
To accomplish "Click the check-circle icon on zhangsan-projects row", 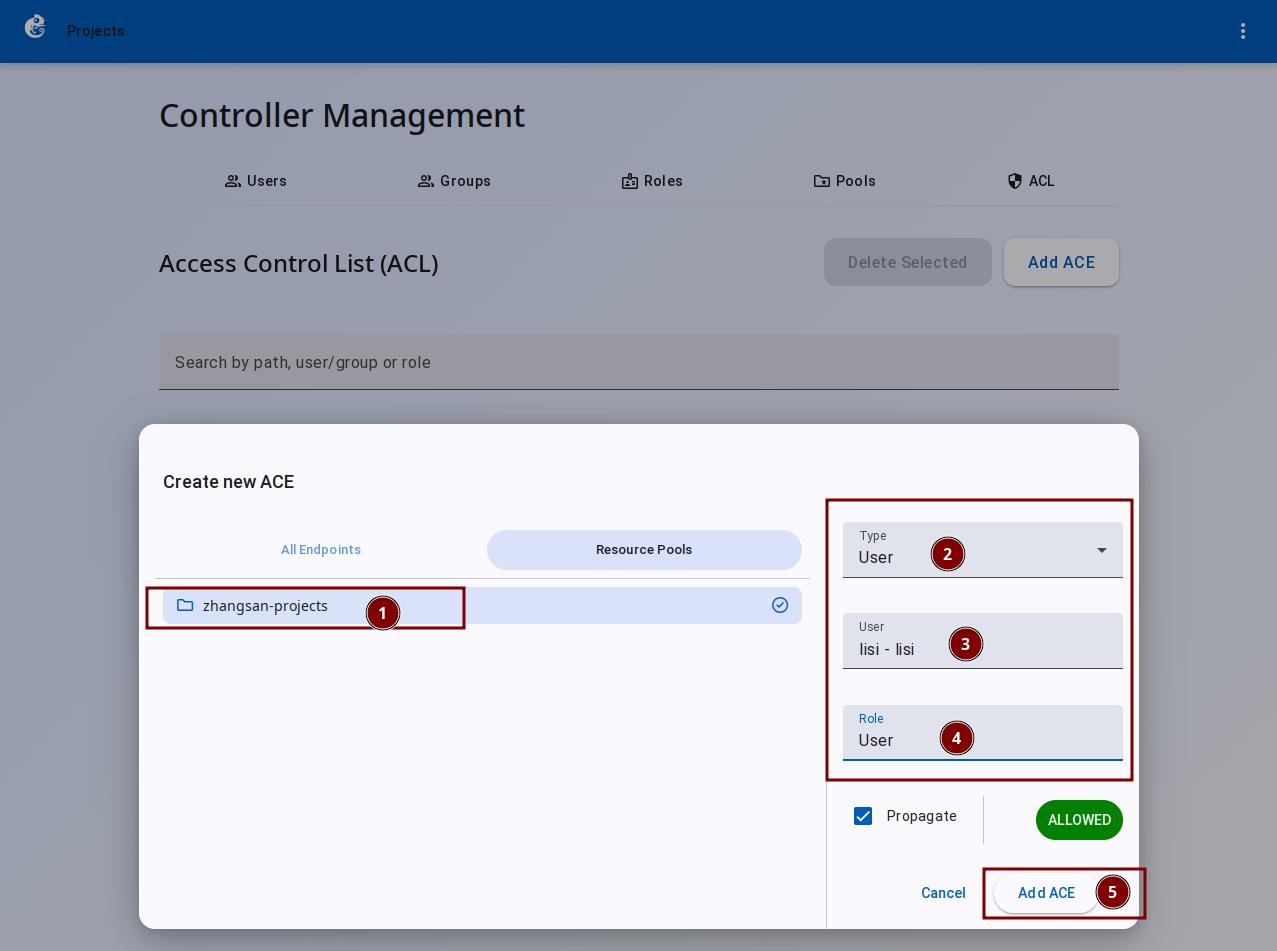I will (x=780, y=605).
